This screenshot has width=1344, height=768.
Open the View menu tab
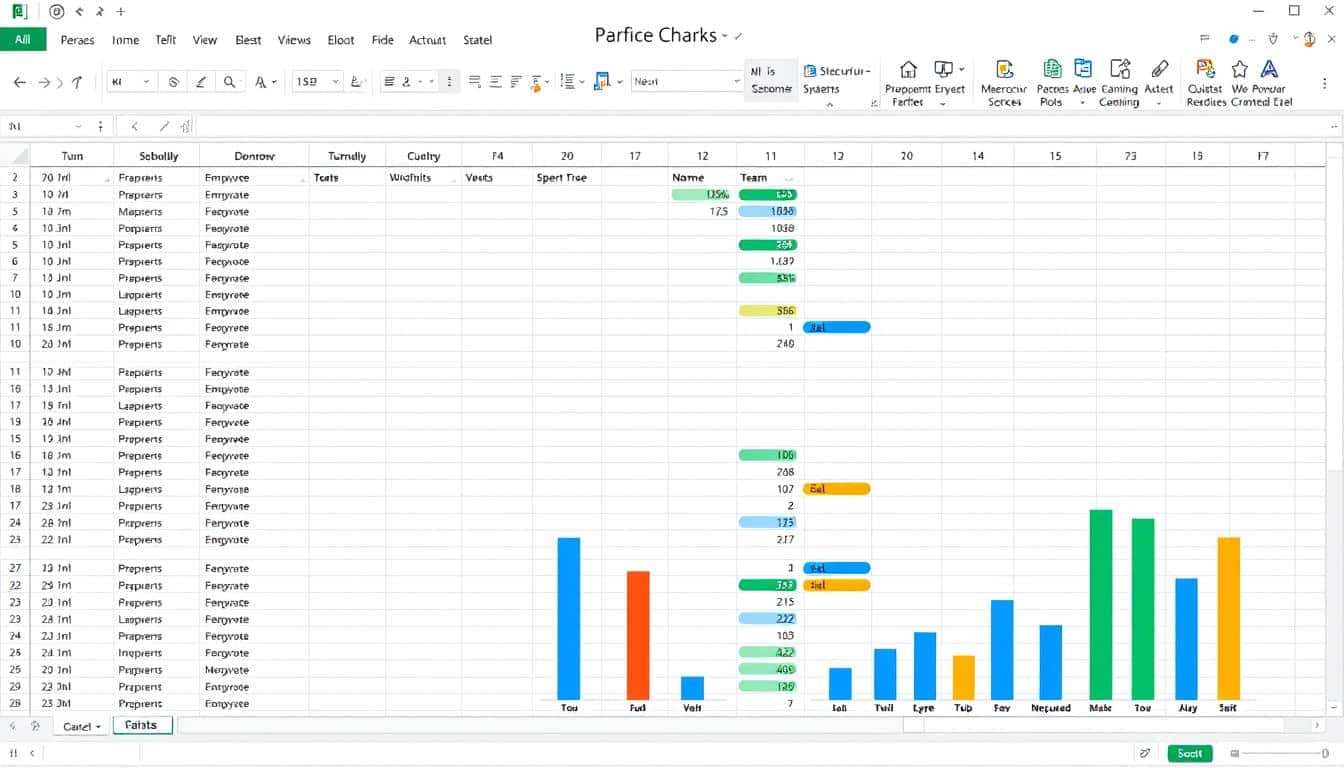tap(205, 40)
